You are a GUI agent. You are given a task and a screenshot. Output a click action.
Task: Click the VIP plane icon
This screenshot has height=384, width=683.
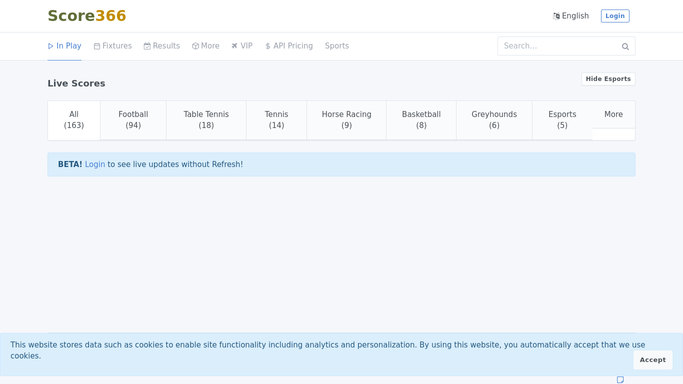click(x=235, y=46)
